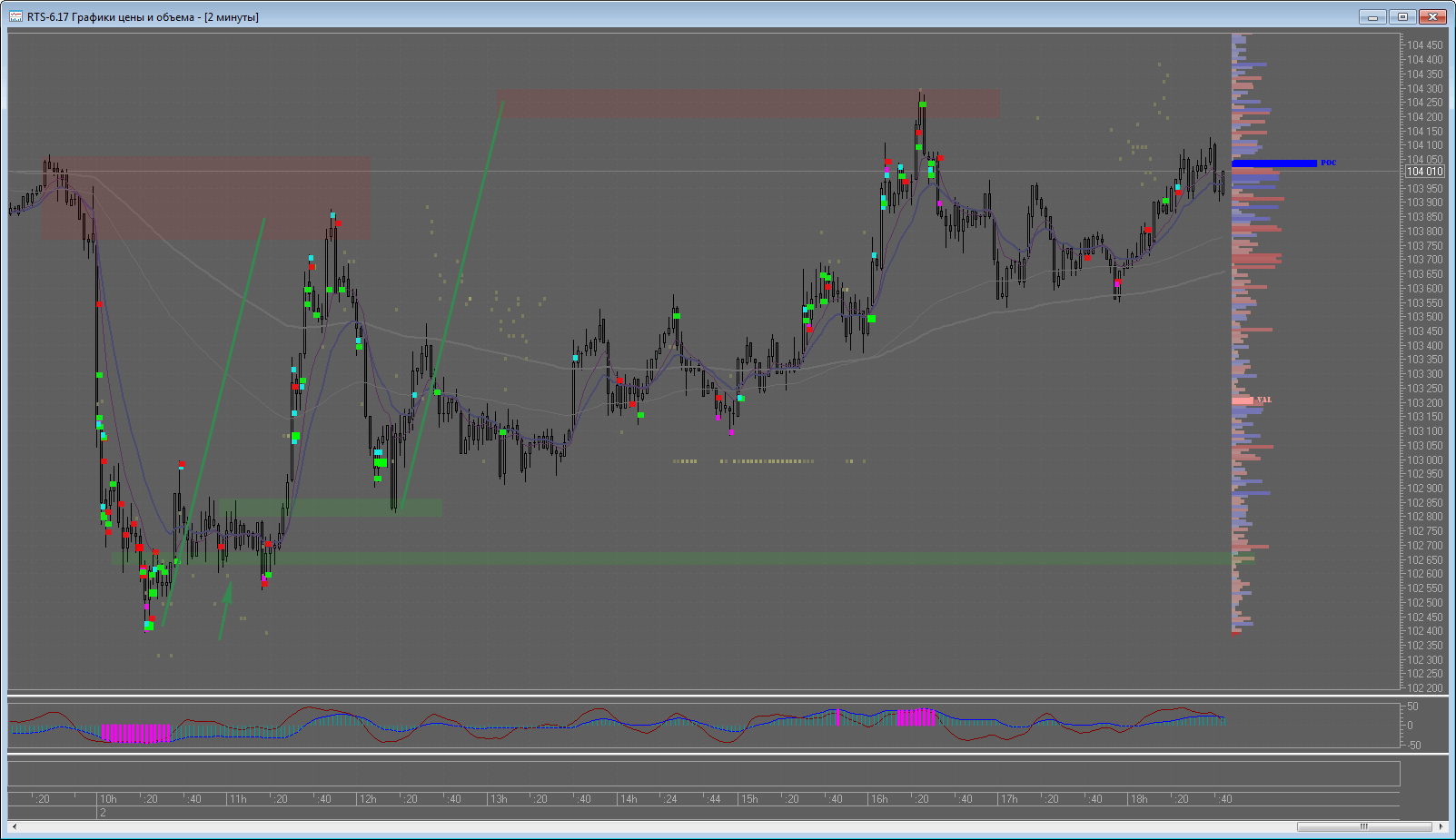
Task: Click the oscillator scale value 50
Action: click(1412, 707)
